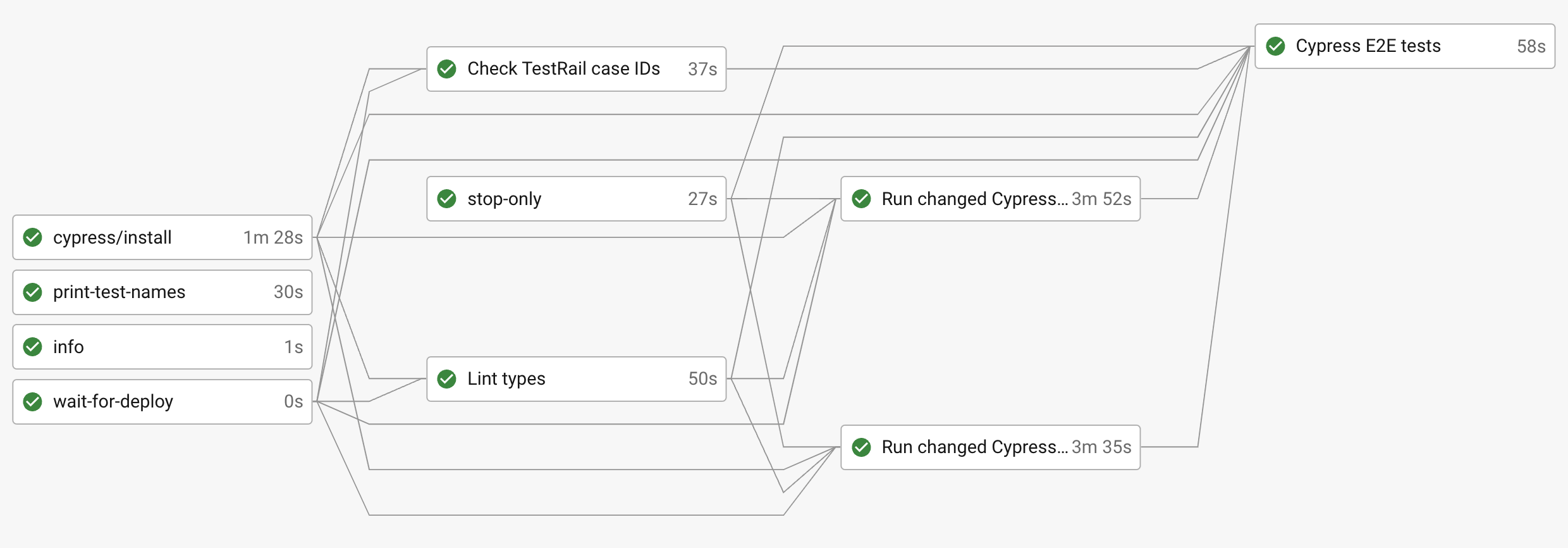The width and height of the screenshot is (1568, 548).
Task: Click the 3m 52s duration on Run changed Cypress
Action: (x=1101, y=199)
